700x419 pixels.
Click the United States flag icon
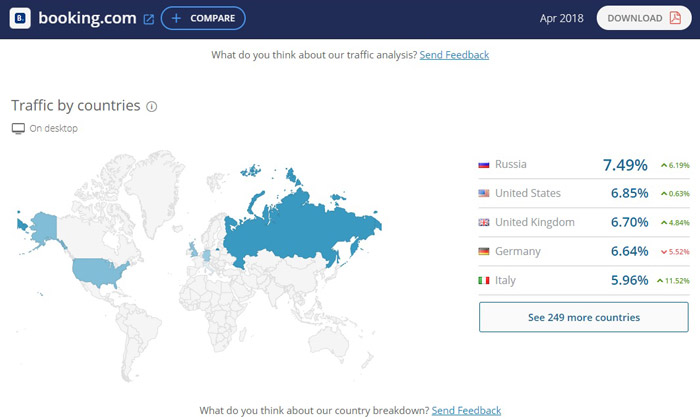tap(484, 193)
